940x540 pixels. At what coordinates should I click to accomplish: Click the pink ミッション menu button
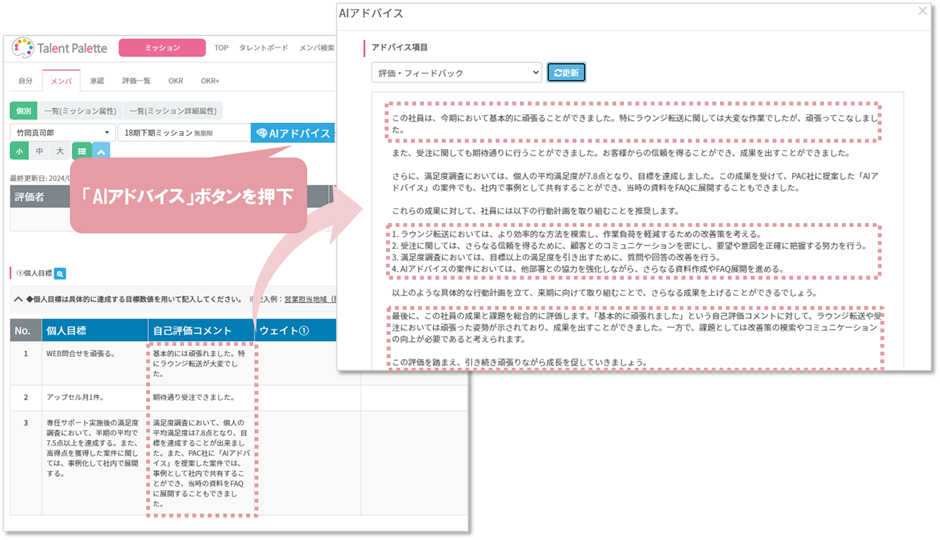(x=162, y=47)
